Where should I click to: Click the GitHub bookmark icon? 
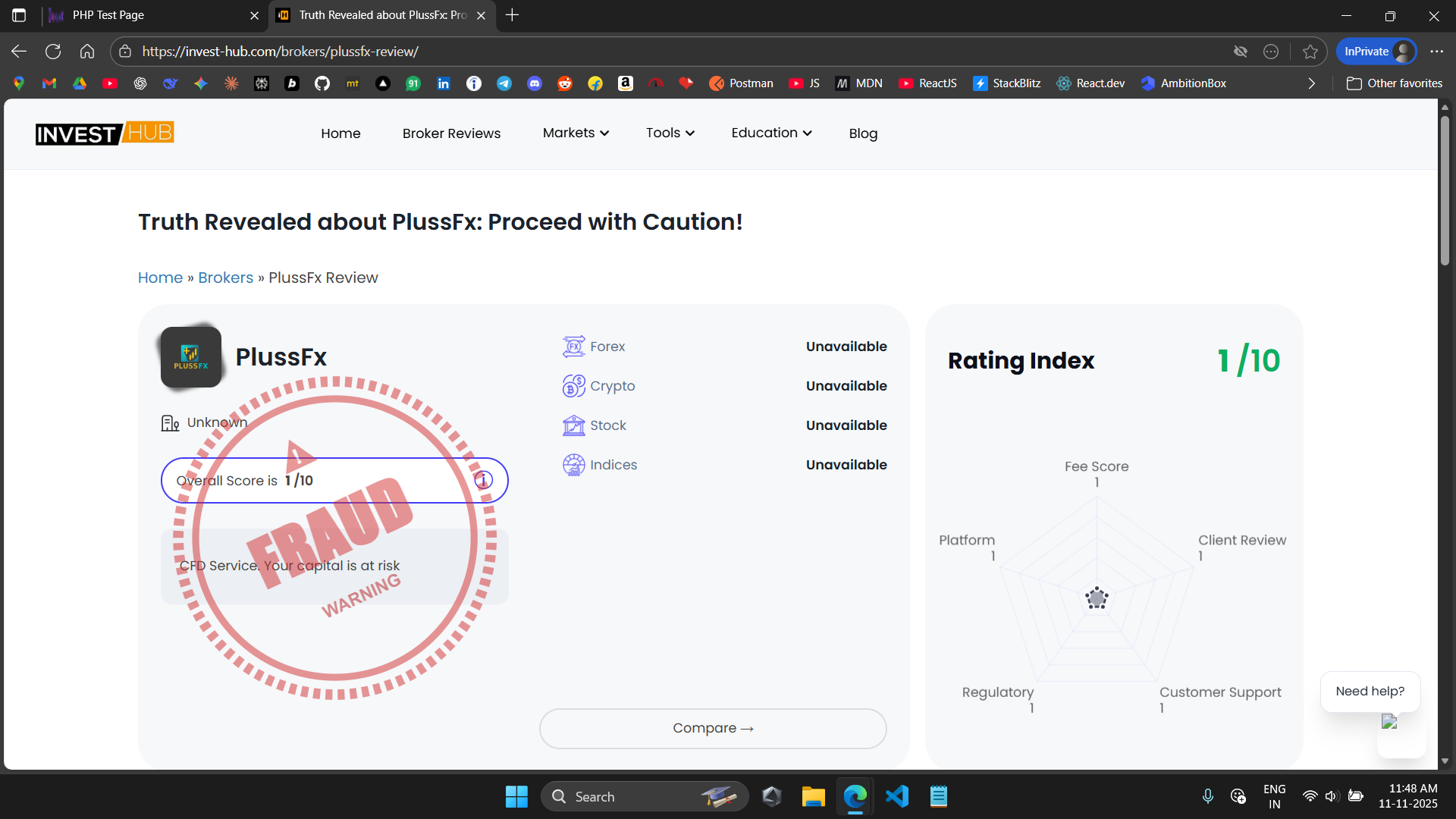coord(322,83)
